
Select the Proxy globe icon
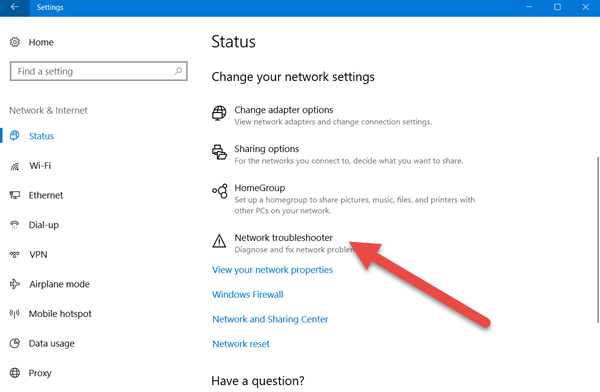pos(15,373)
